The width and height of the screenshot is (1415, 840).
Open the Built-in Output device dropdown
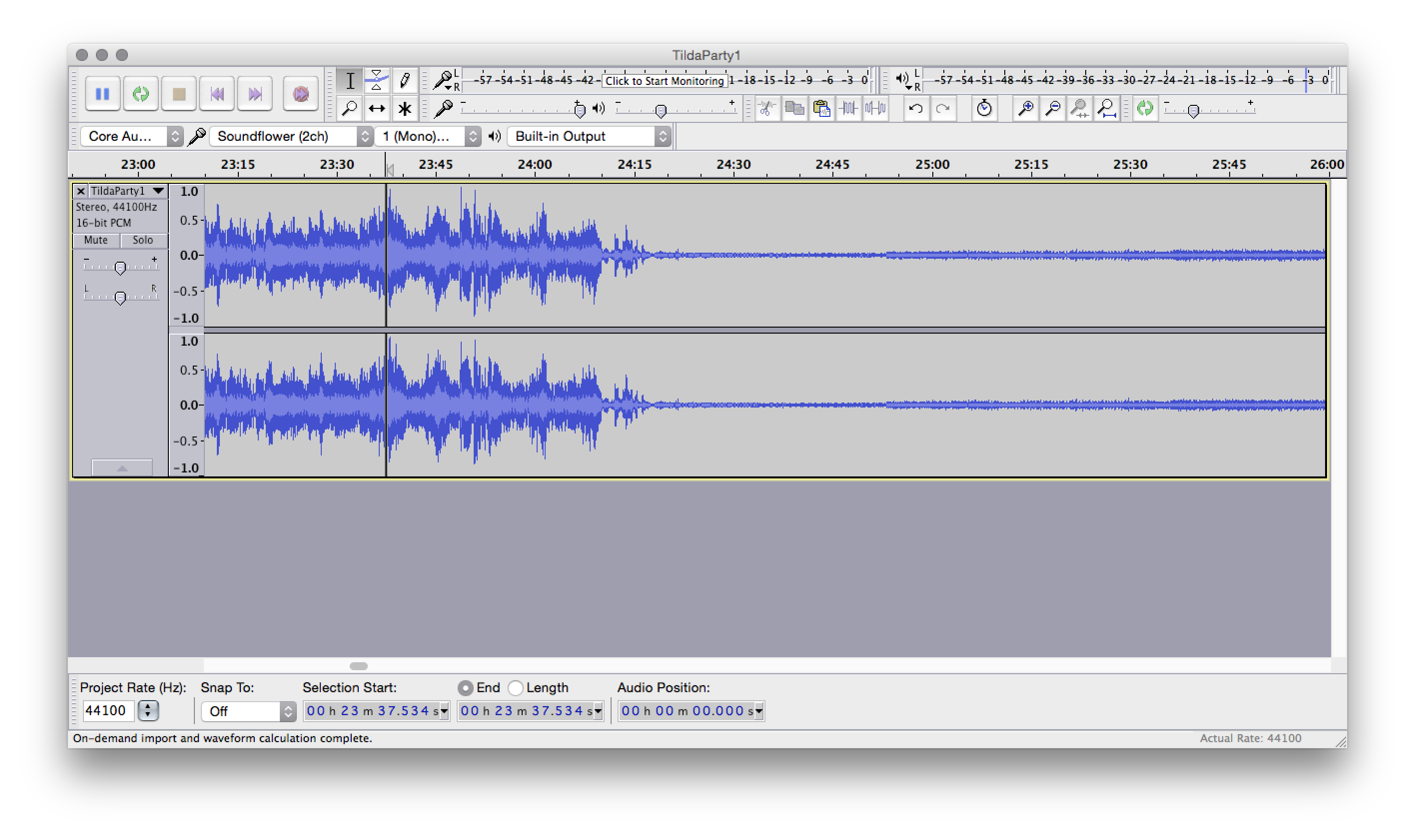[589, 136]
